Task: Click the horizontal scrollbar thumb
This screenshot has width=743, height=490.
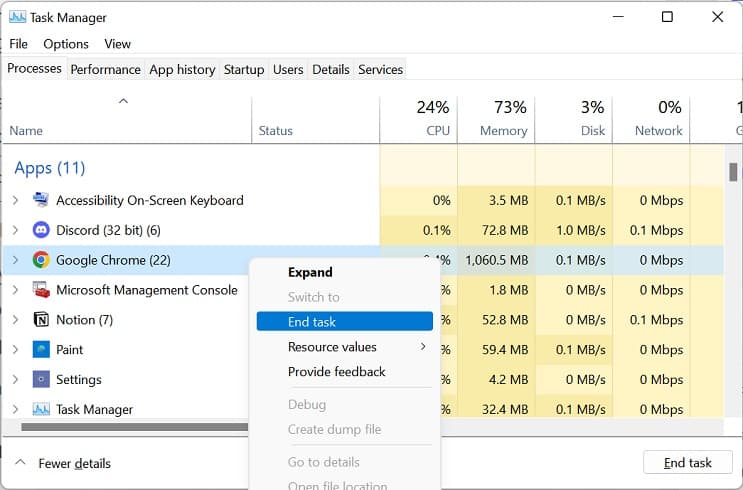Action: tap(135, 427)
